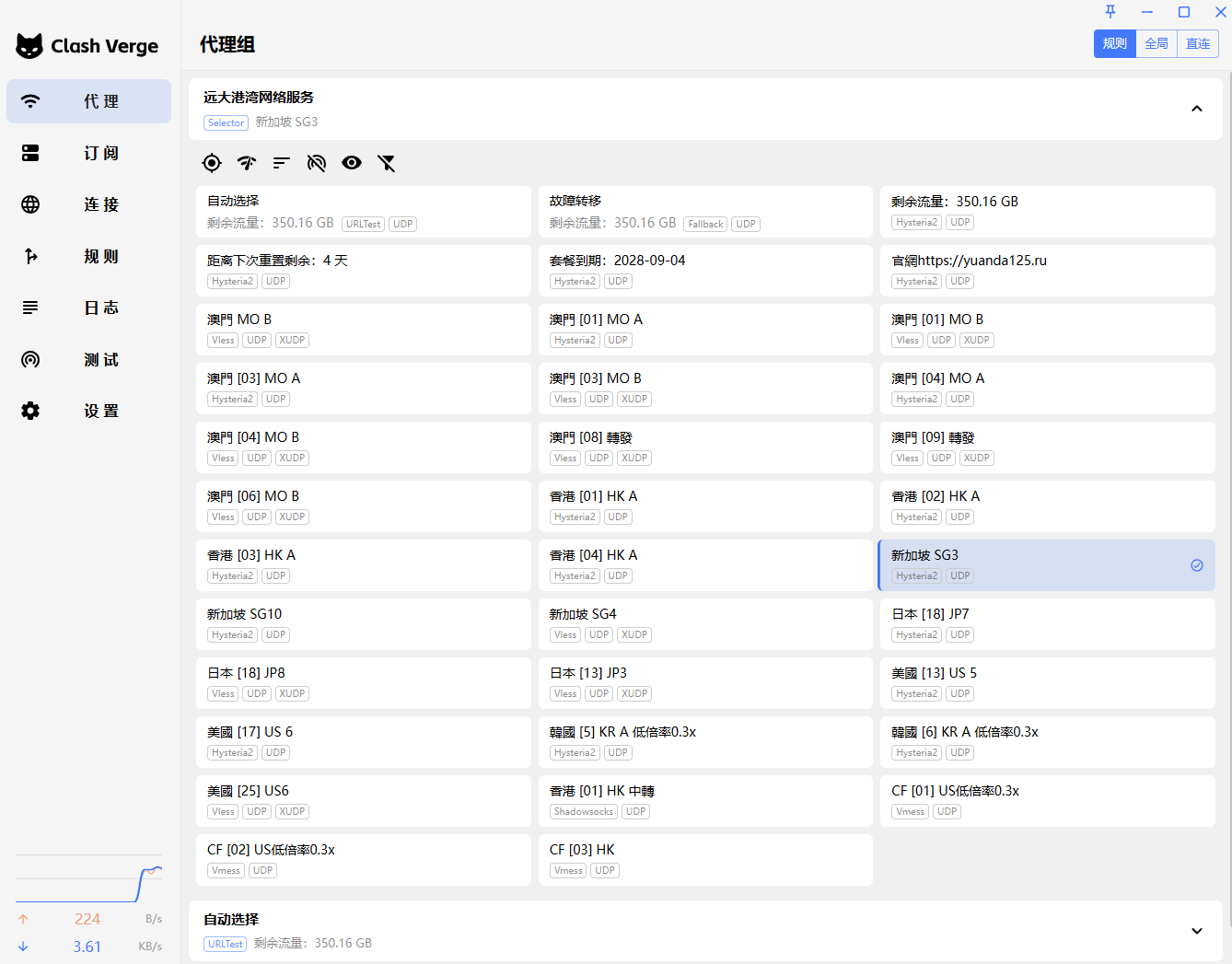Run the delay test wifi icon
Image resolution: width=1232 pixels, height=964 pixels.
pyautogui.click(x=247, y=163)
